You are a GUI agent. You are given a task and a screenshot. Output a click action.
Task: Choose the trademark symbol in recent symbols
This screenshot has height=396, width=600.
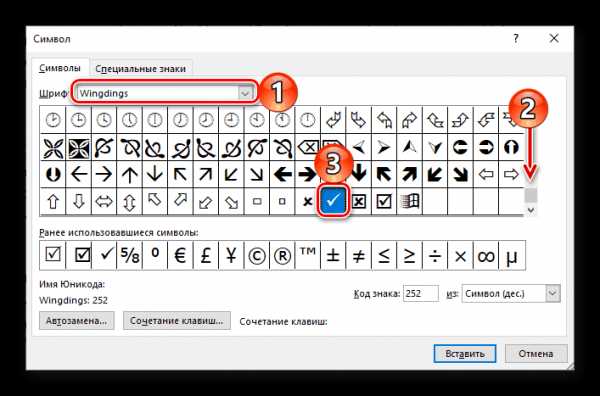[308, 256]
